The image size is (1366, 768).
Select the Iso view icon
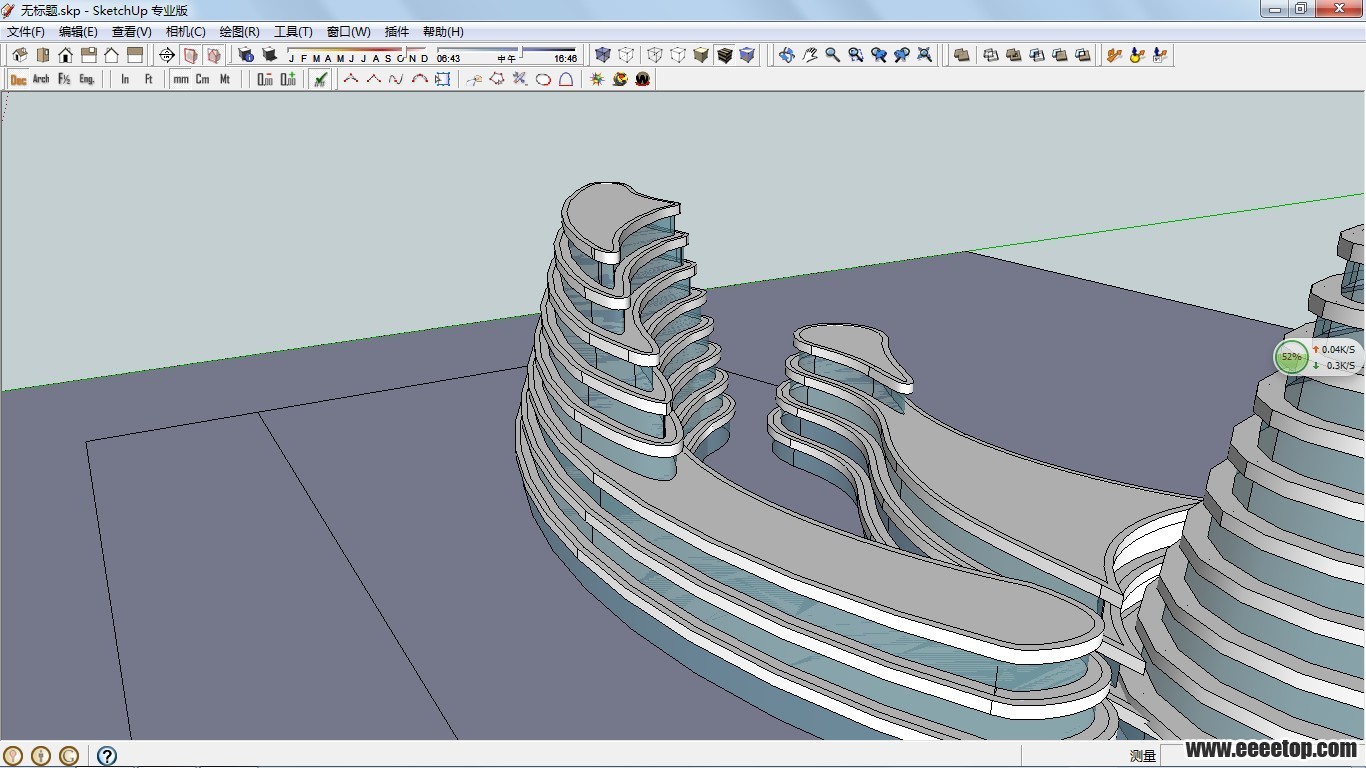[19, 55]
